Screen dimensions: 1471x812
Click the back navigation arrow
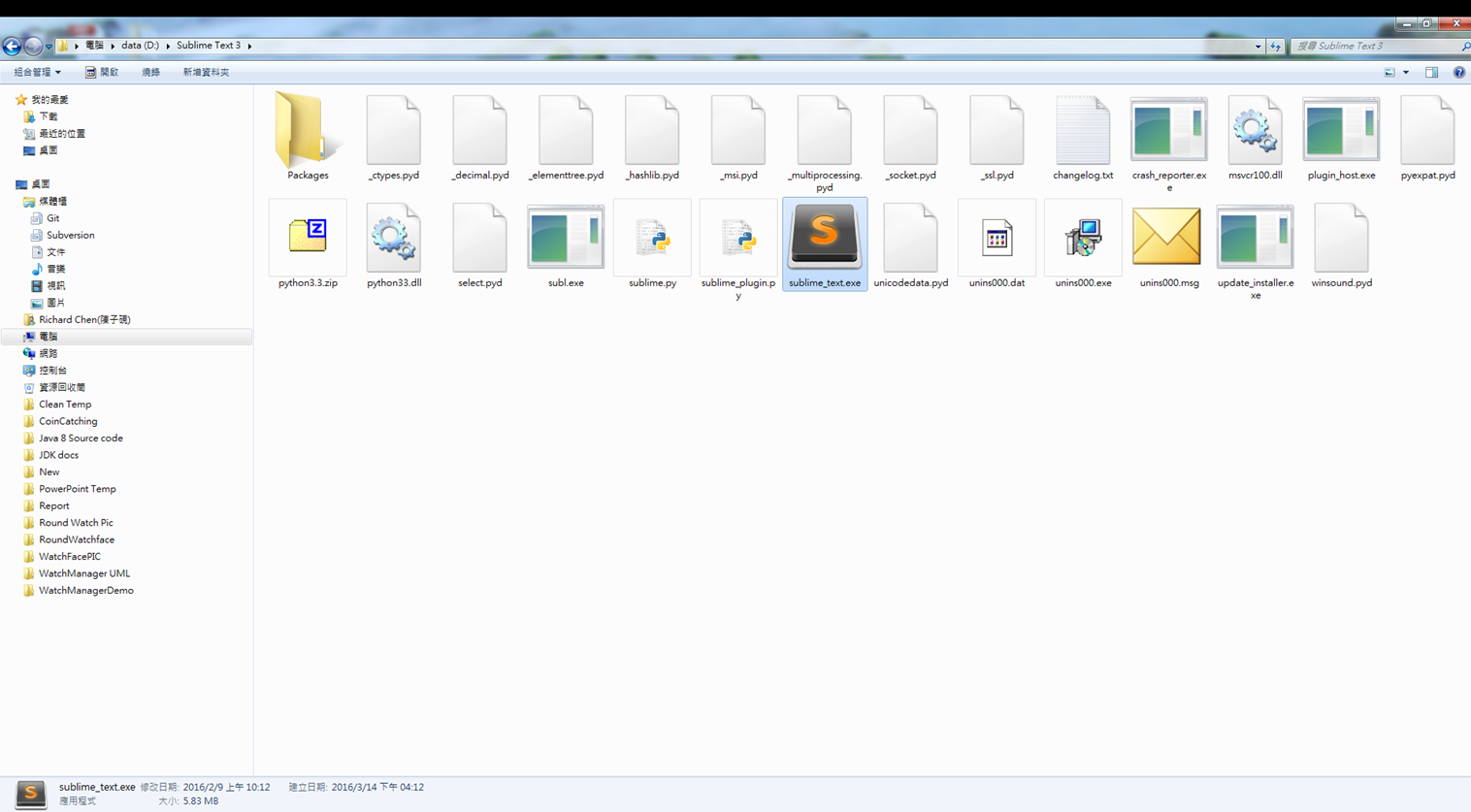12,46
